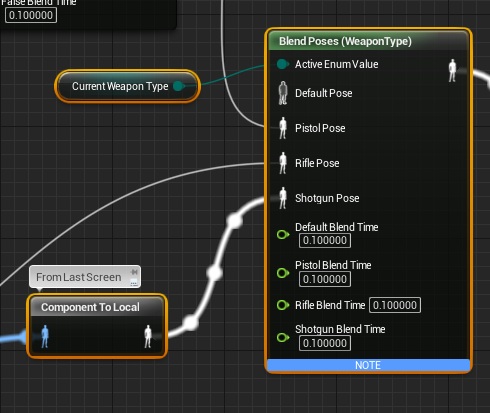
Task: Click bottom reroute knot near Component To Local
Action: pyautogui.click(x=191, y=322)
